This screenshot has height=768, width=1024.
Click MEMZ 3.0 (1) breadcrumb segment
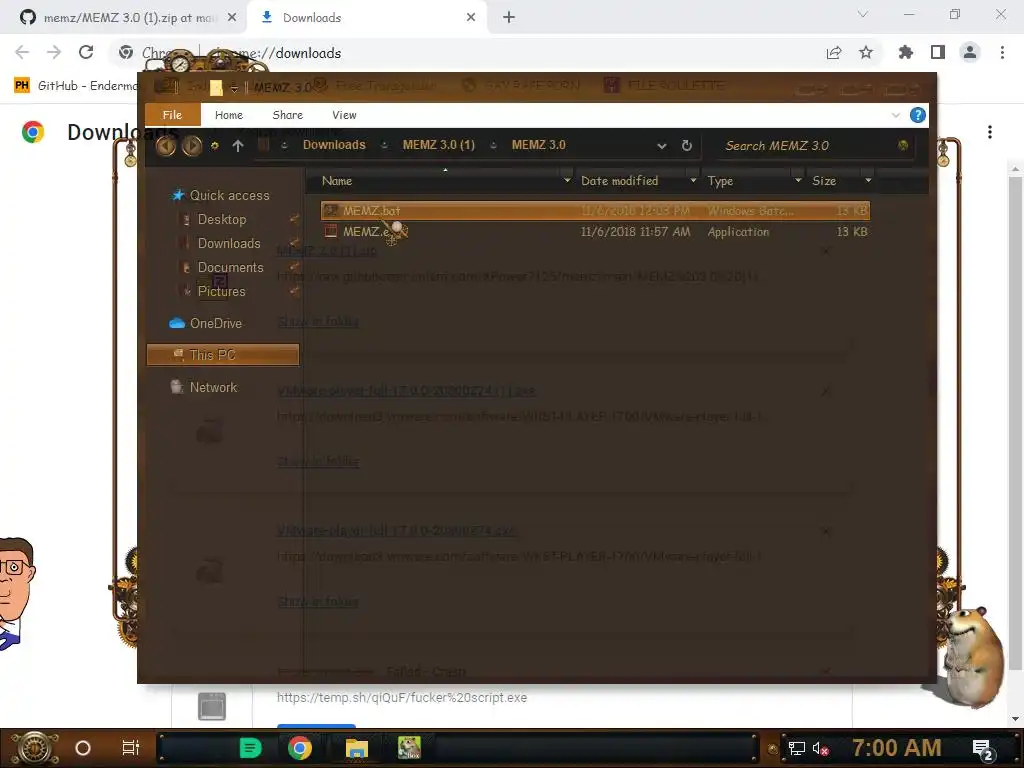pos(438,145)
